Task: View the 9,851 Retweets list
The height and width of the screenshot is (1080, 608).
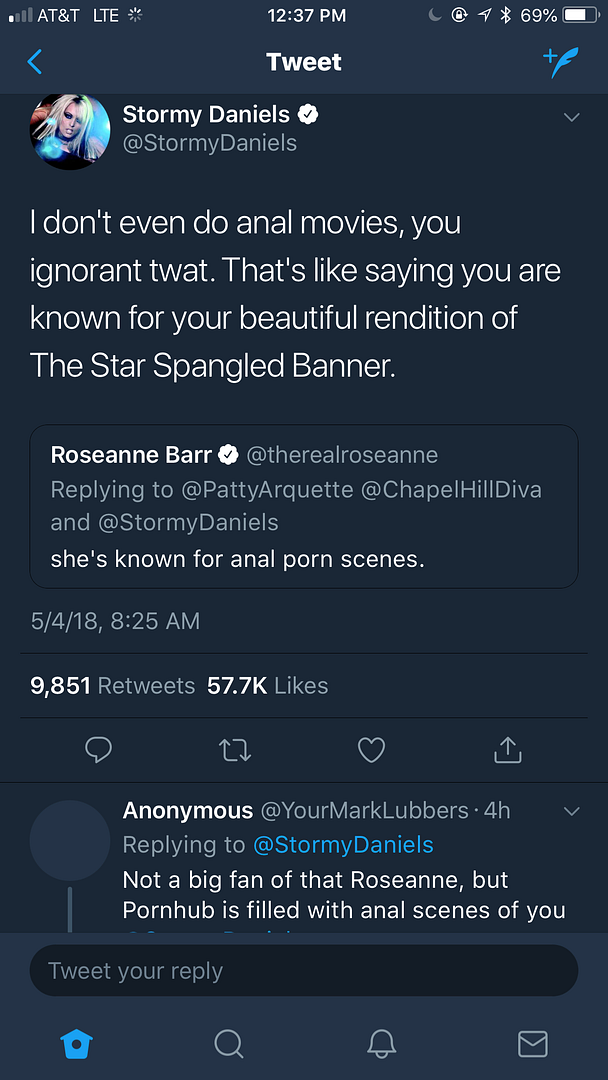Action: pos(112,686)
